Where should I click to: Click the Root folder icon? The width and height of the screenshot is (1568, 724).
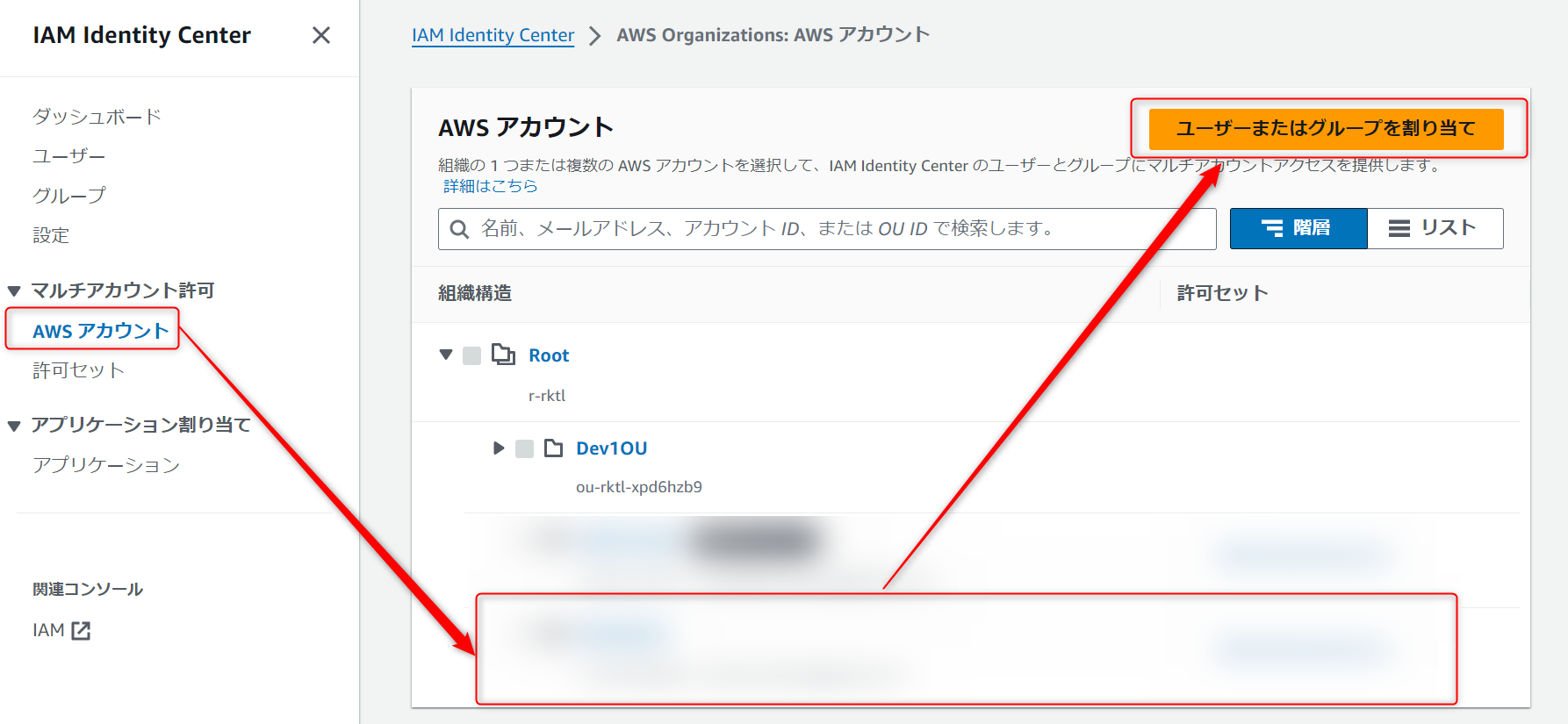point(503,355)
